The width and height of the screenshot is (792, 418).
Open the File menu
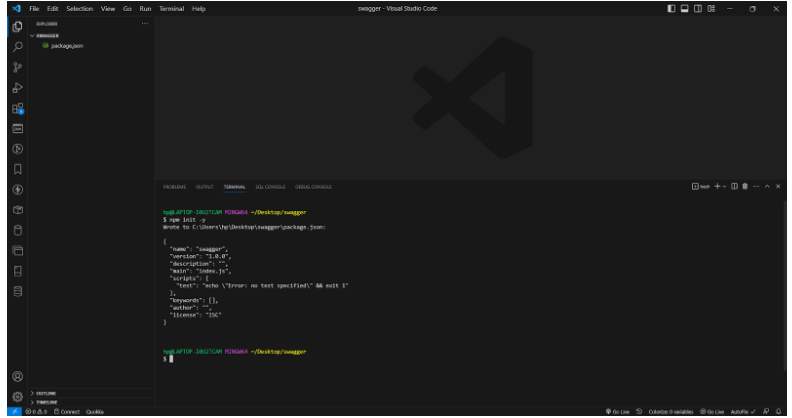(34, 9)
